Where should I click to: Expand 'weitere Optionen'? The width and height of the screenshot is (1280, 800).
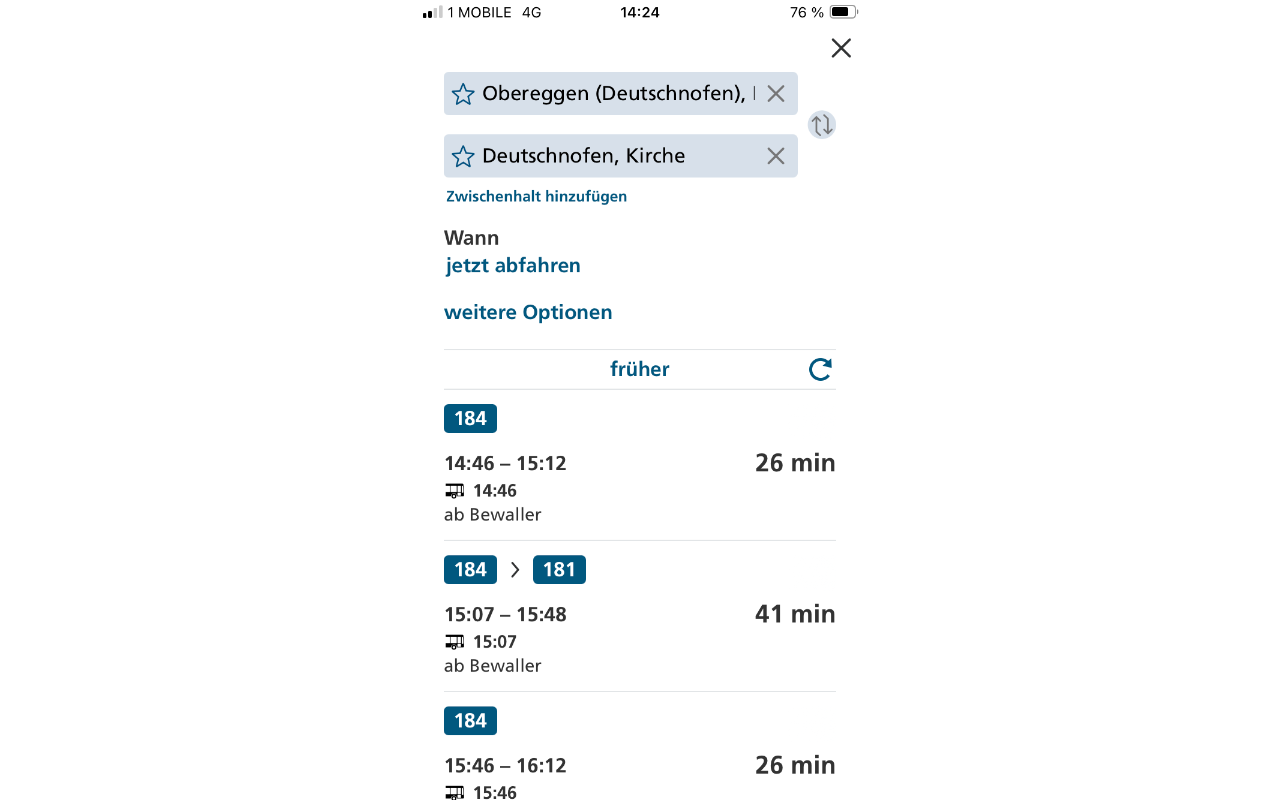[528, 312]
